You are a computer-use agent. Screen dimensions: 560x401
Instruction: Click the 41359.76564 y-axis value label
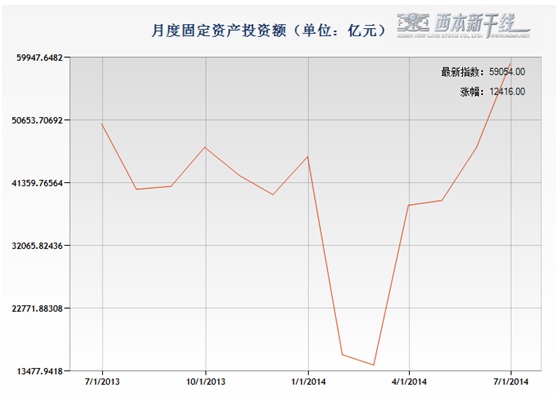[x=38, y=183]
